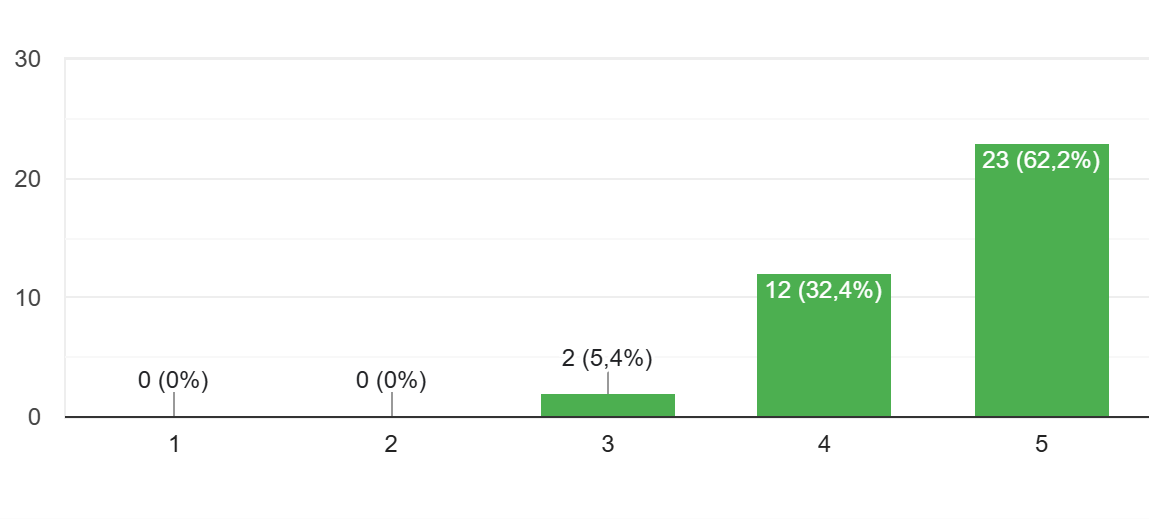Click the "23 (62,2%)" data label
Image resolution: width=1168 pixels, height=519 pixels.
pyautogui.click(x=1041, y=160)
